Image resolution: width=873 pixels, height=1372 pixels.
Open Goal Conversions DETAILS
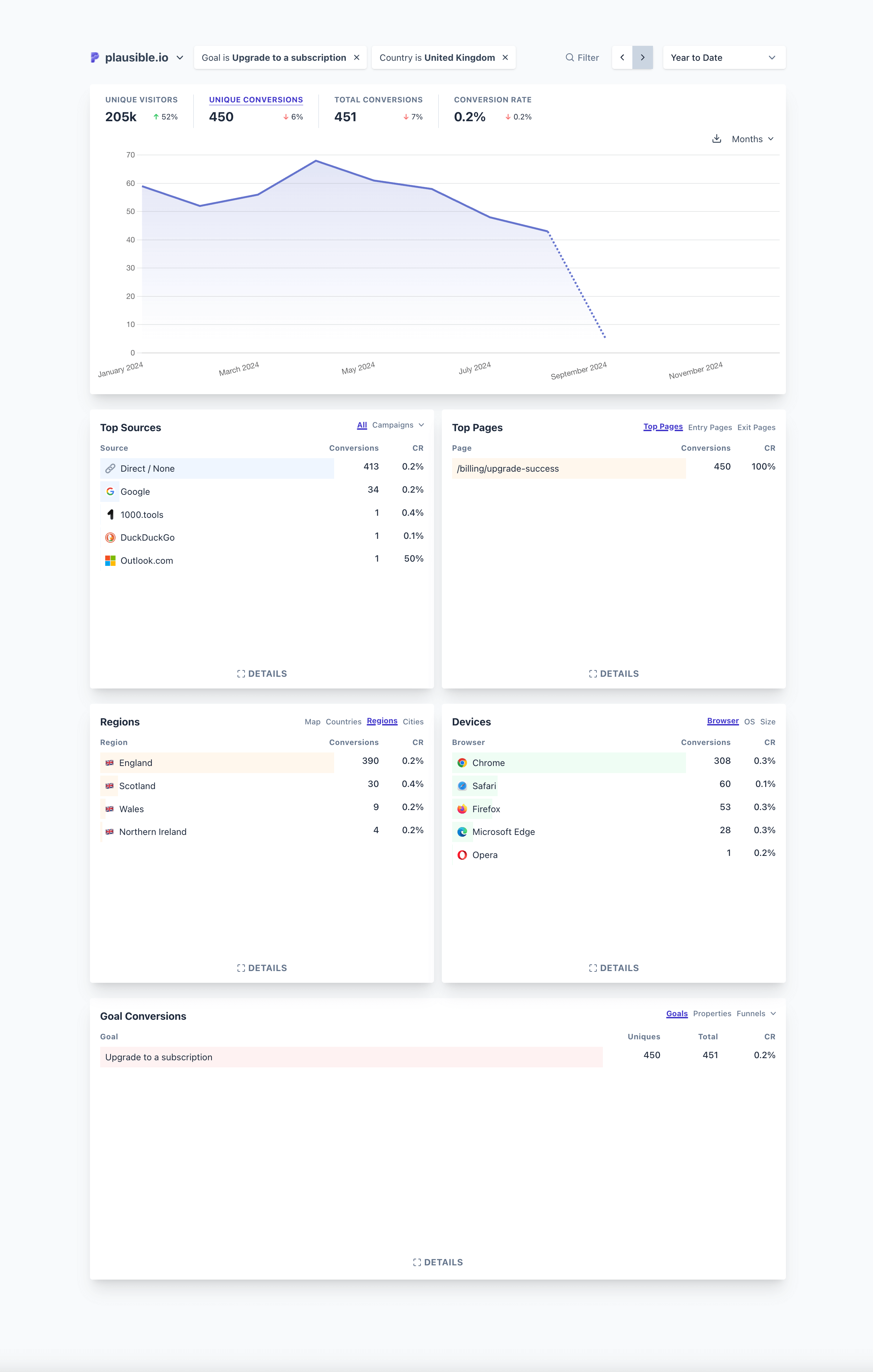click(438, 1263)
